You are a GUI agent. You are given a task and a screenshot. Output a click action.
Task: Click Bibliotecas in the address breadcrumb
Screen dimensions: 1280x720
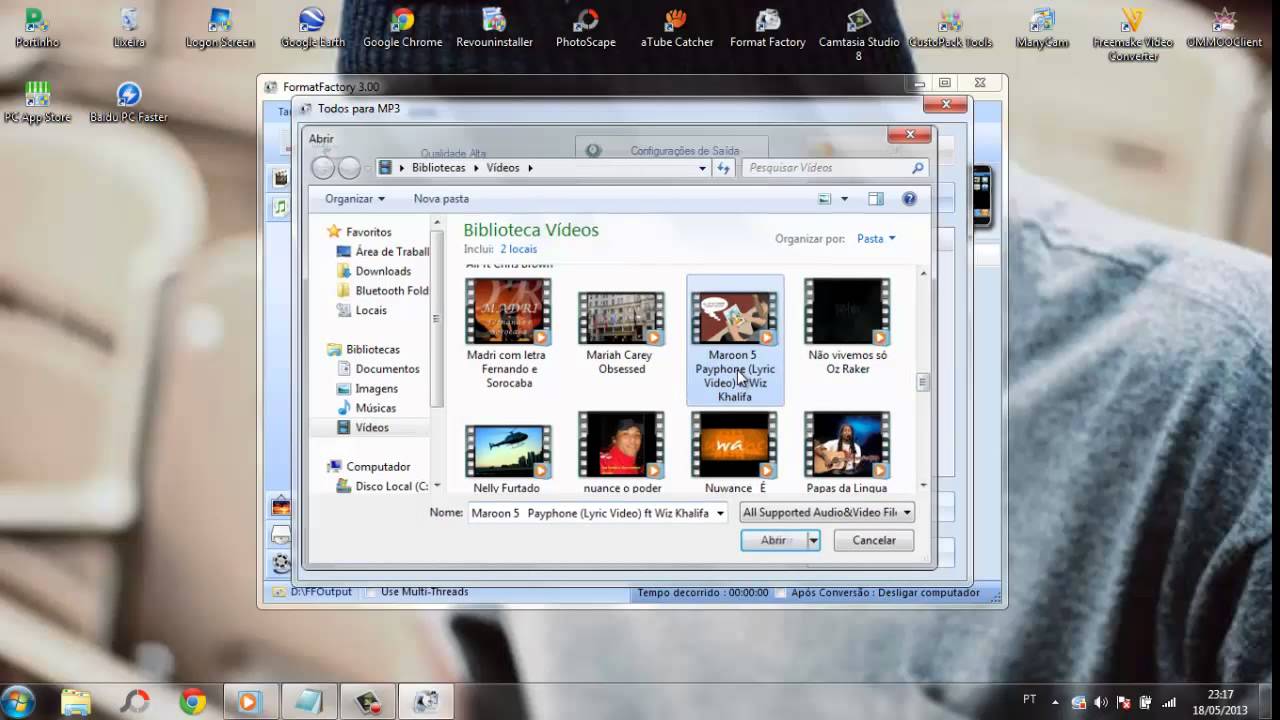(x=439, y=168)
